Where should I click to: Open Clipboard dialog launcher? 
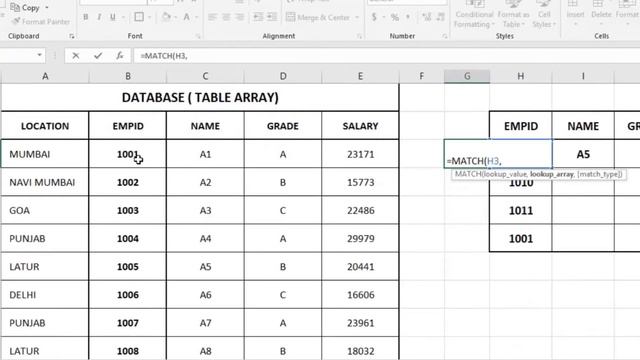72,36
